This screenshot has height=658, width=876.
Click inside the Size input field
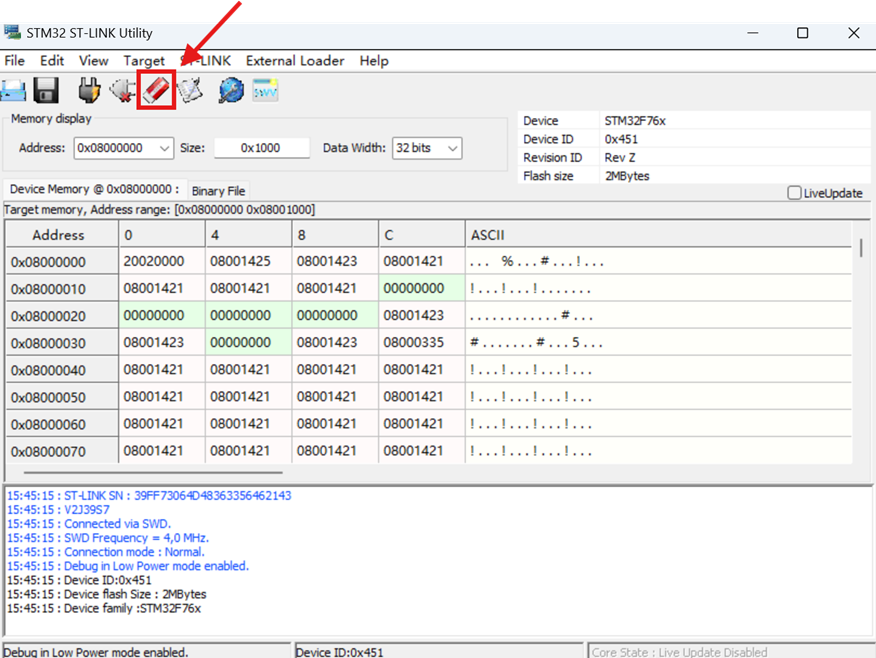pyautogui.click(x=261, y=147)
